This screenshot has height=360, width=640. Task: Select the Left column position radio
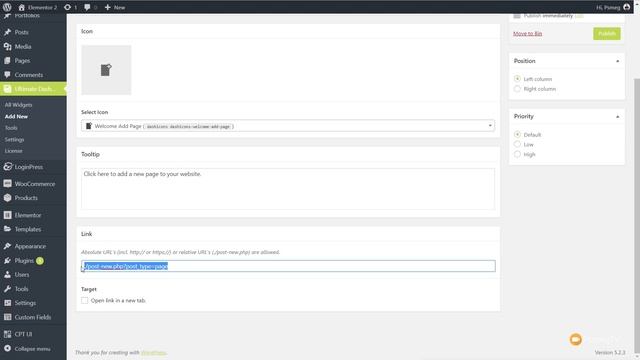(x=517, y=79)
